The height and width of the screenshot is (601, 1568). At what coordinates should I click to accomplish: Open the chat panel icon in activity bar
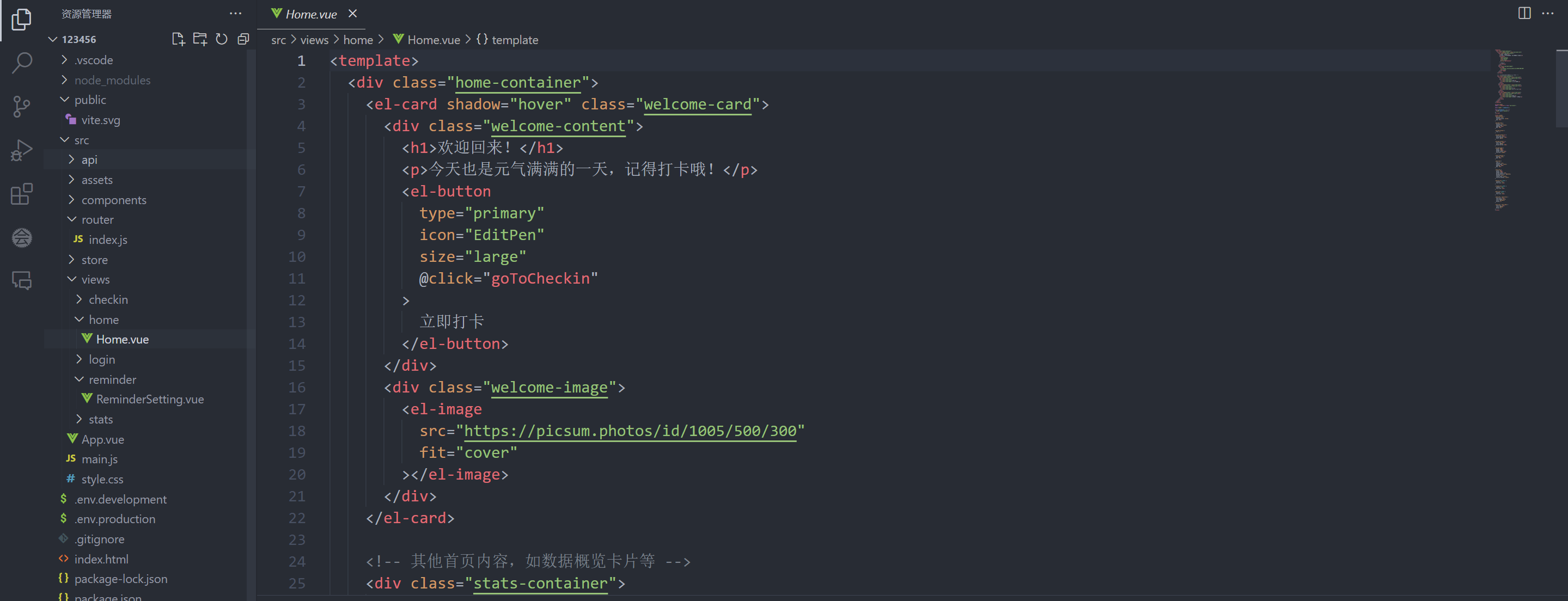point(22,280)
